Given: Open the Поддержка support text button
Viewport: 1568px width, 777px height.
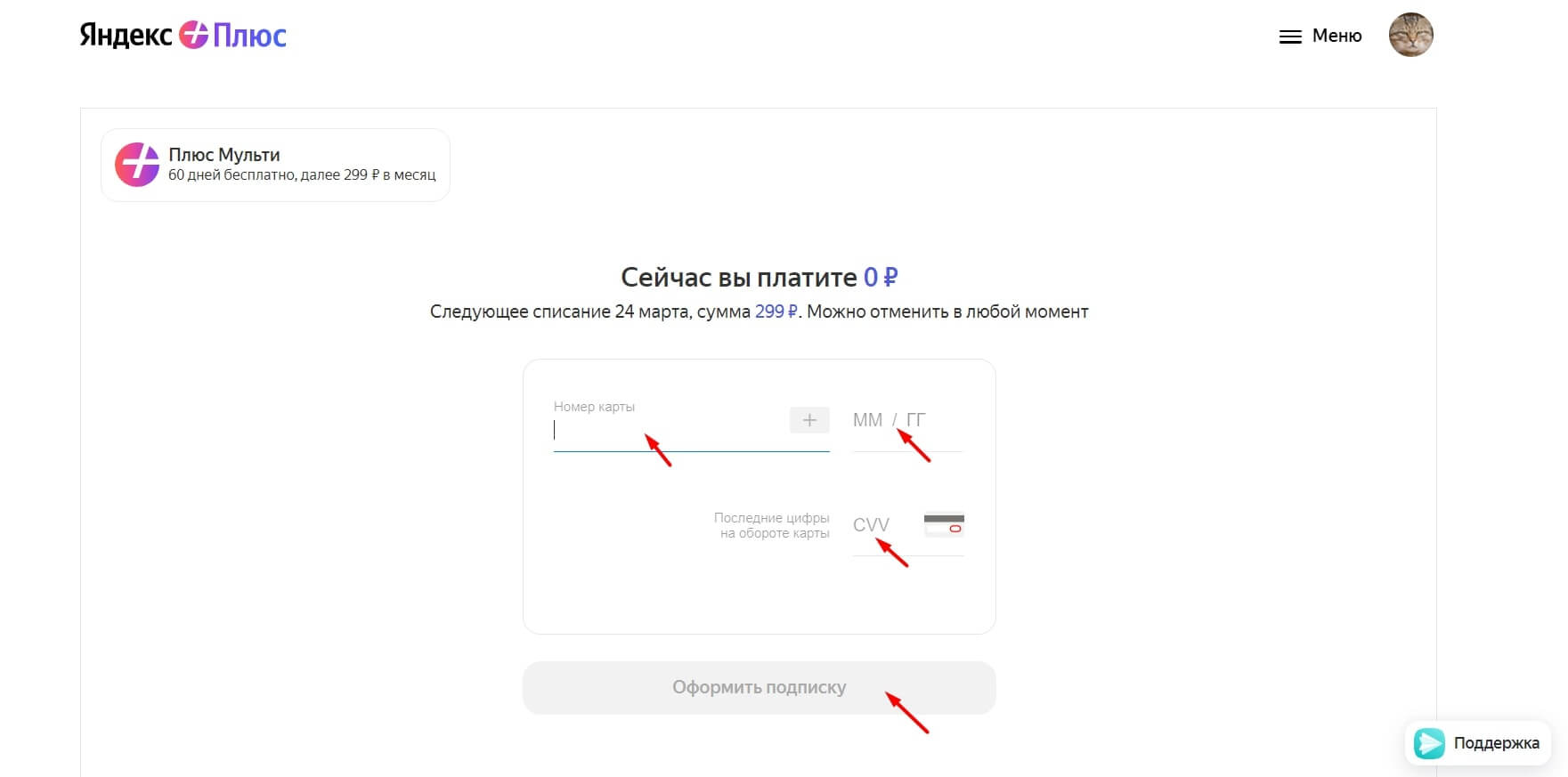Looking at the screenshot, I should click(1496, 742).
